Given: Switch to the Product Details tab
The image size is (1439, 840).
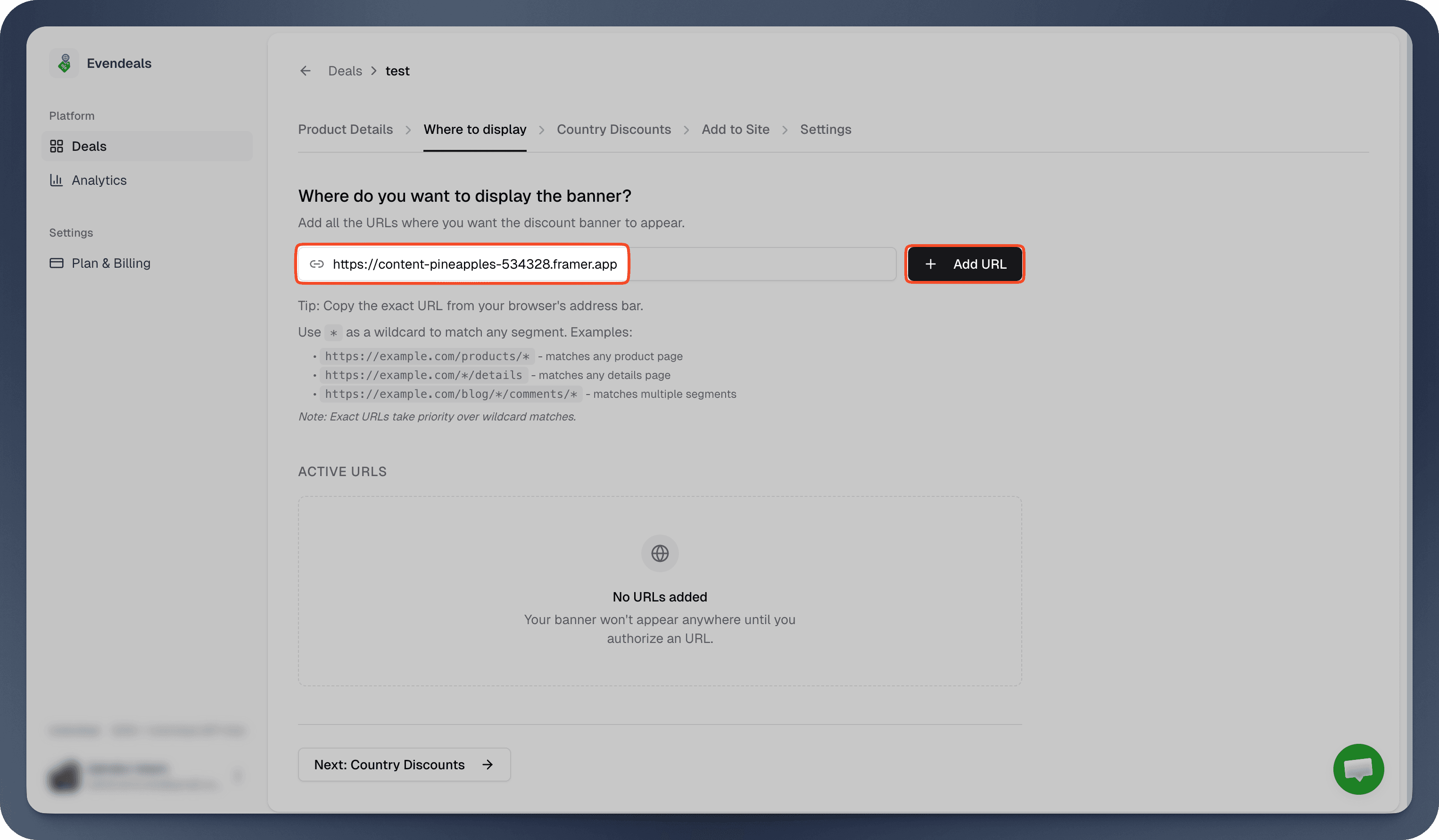Looking at the screenshot, I should tap(346, 129).
